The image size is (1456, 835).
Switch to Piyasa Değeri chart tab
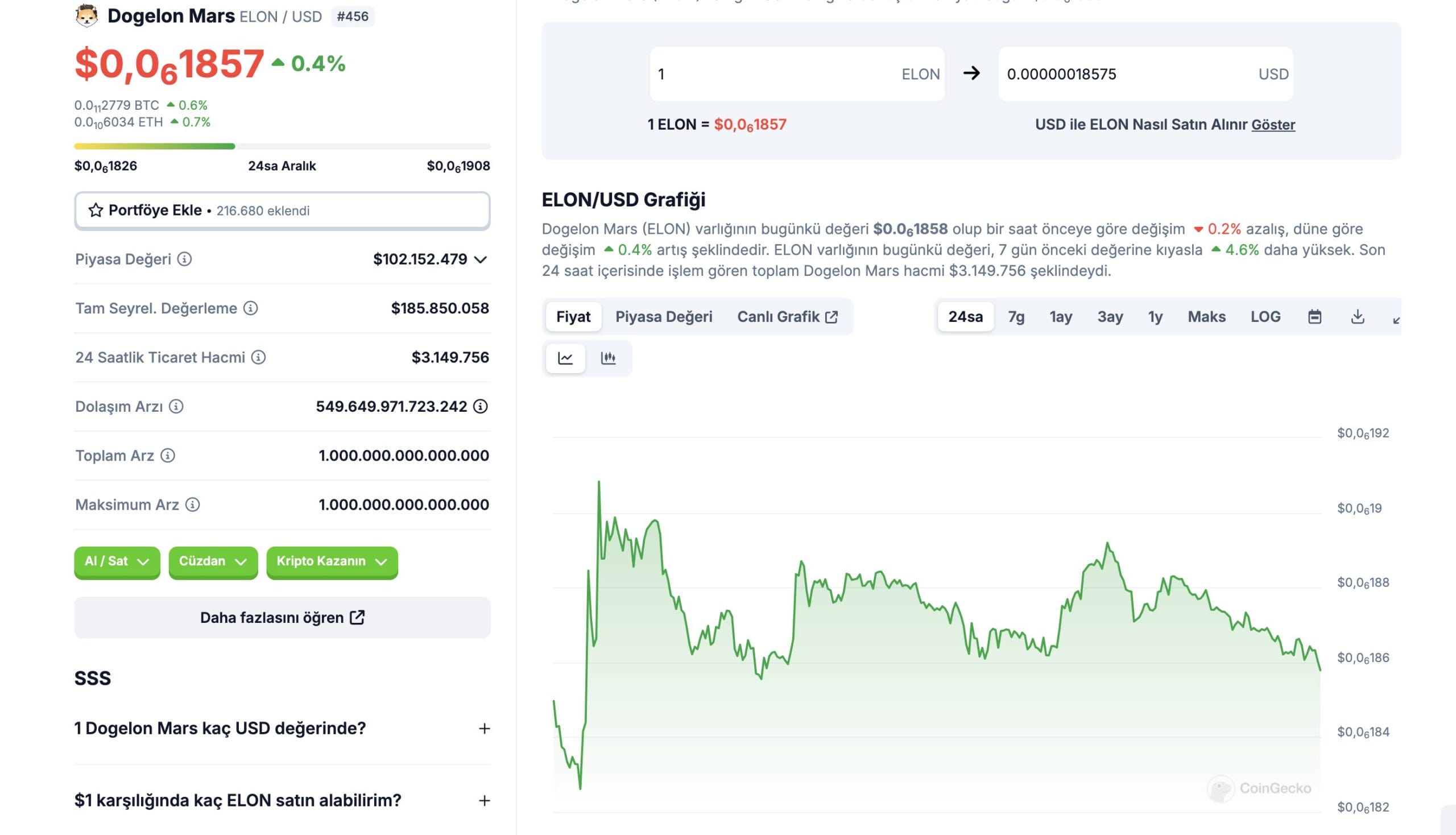point(664,317)
